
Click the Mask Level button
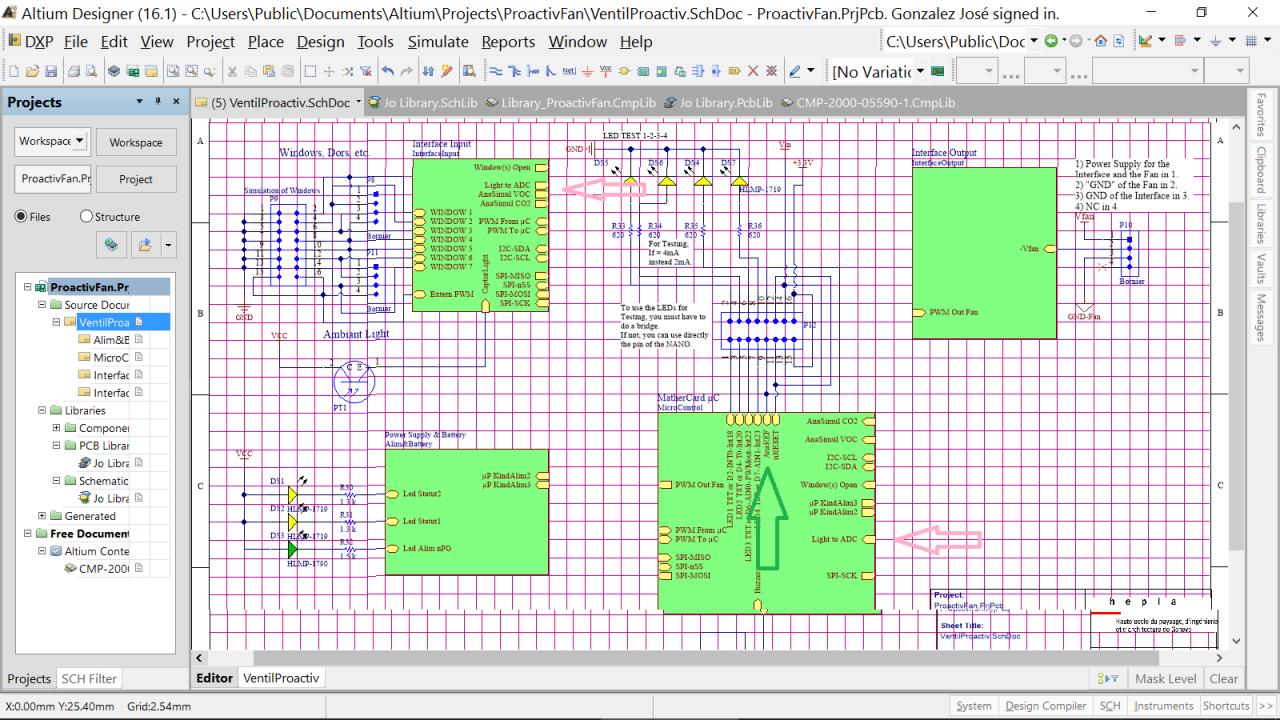1165,678
